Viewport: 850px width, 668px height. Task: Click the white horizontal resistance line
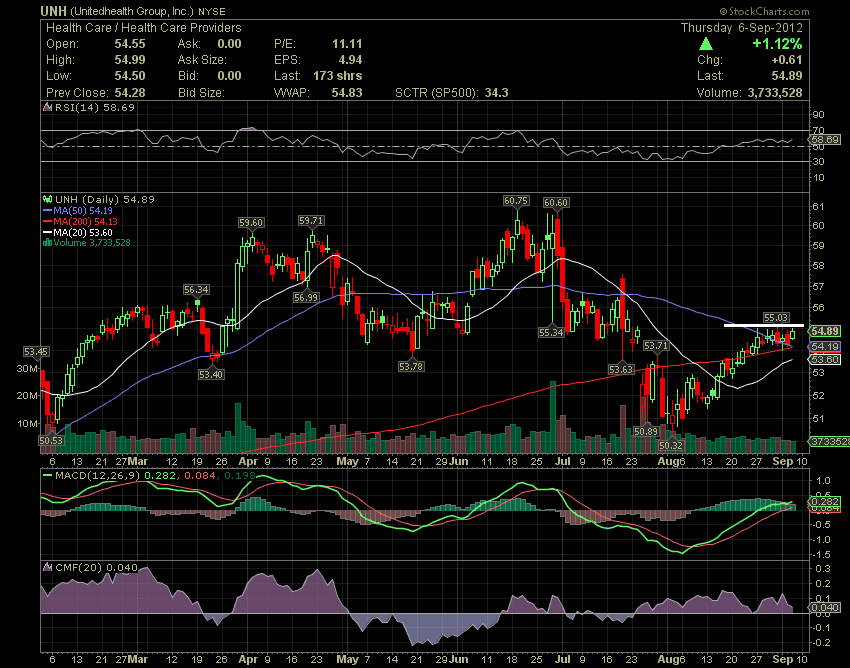point(764,325)
